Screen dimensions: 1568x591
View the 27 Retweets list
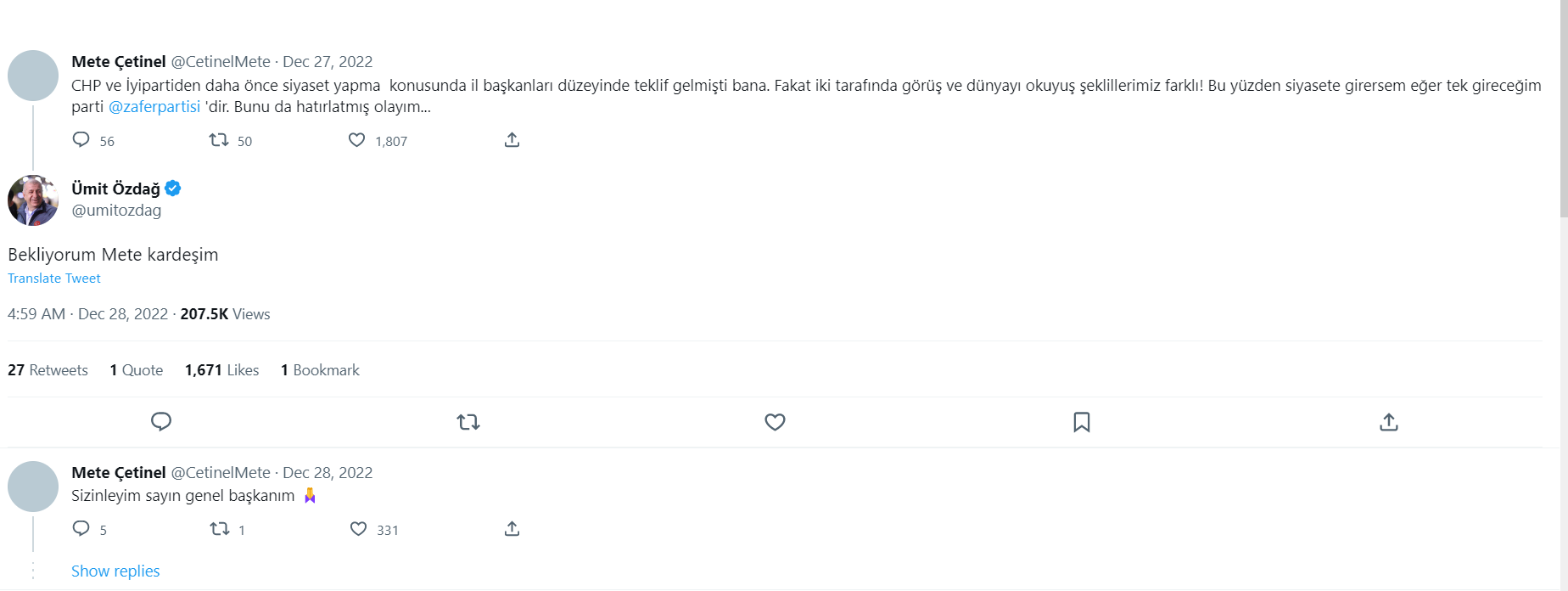(48, 370)
